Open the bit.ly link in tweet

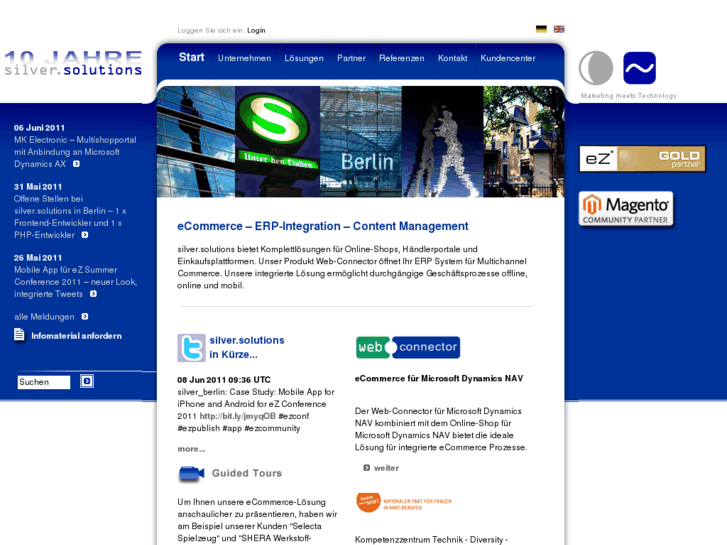(237, 416)
